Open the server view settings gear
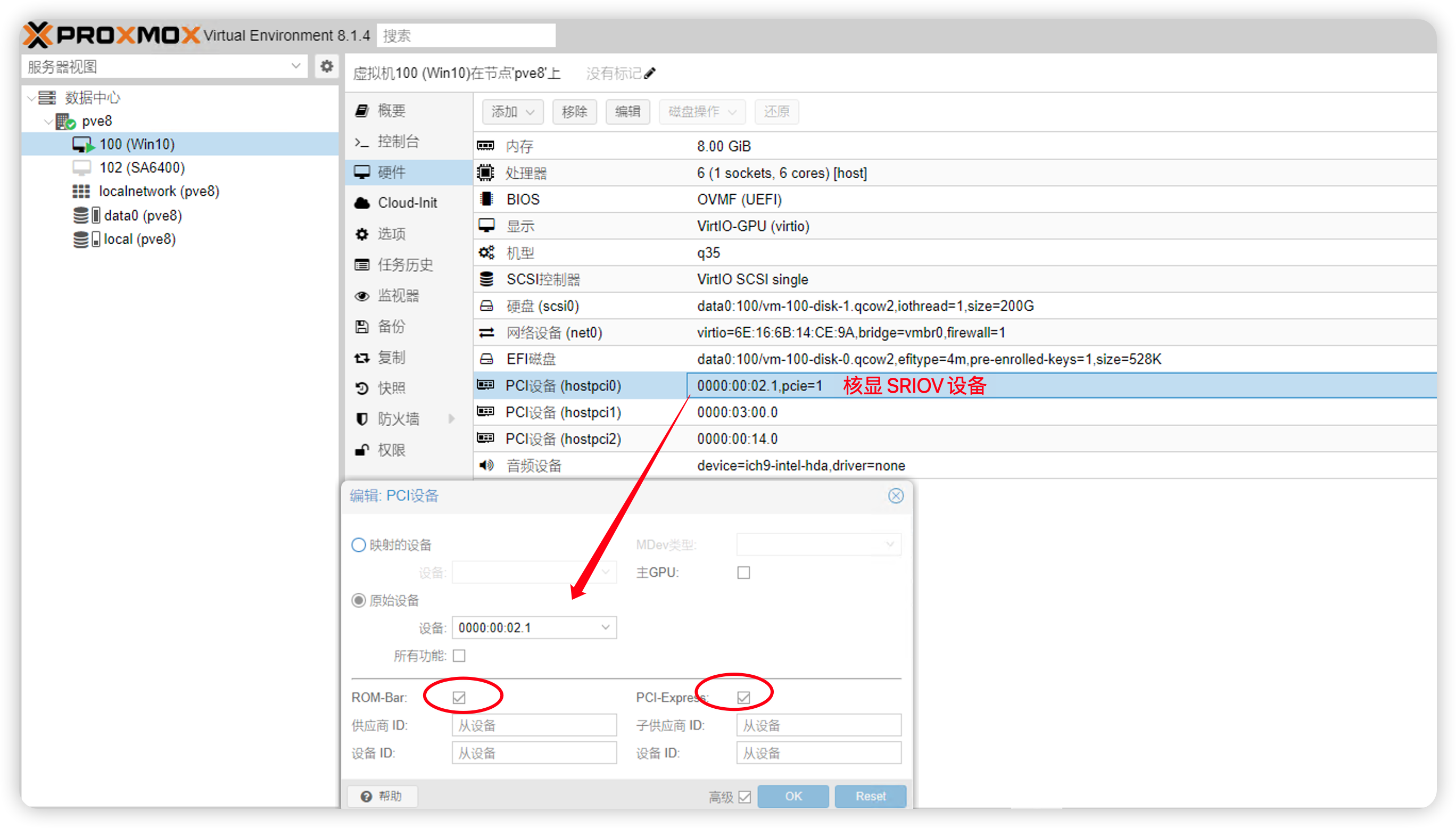Image resolution: width=1456 pixels, height=828 pixels. [x=326, y=67]
